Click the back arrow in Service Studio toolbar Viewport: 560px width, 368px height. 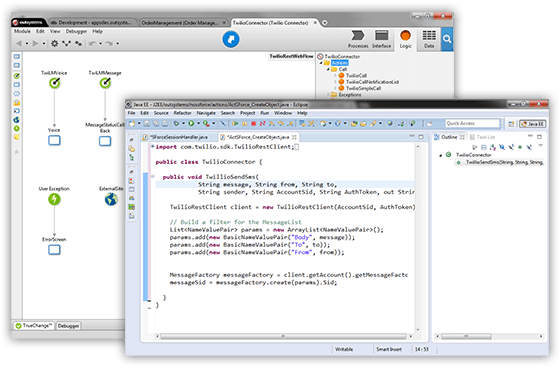point(19,44)
